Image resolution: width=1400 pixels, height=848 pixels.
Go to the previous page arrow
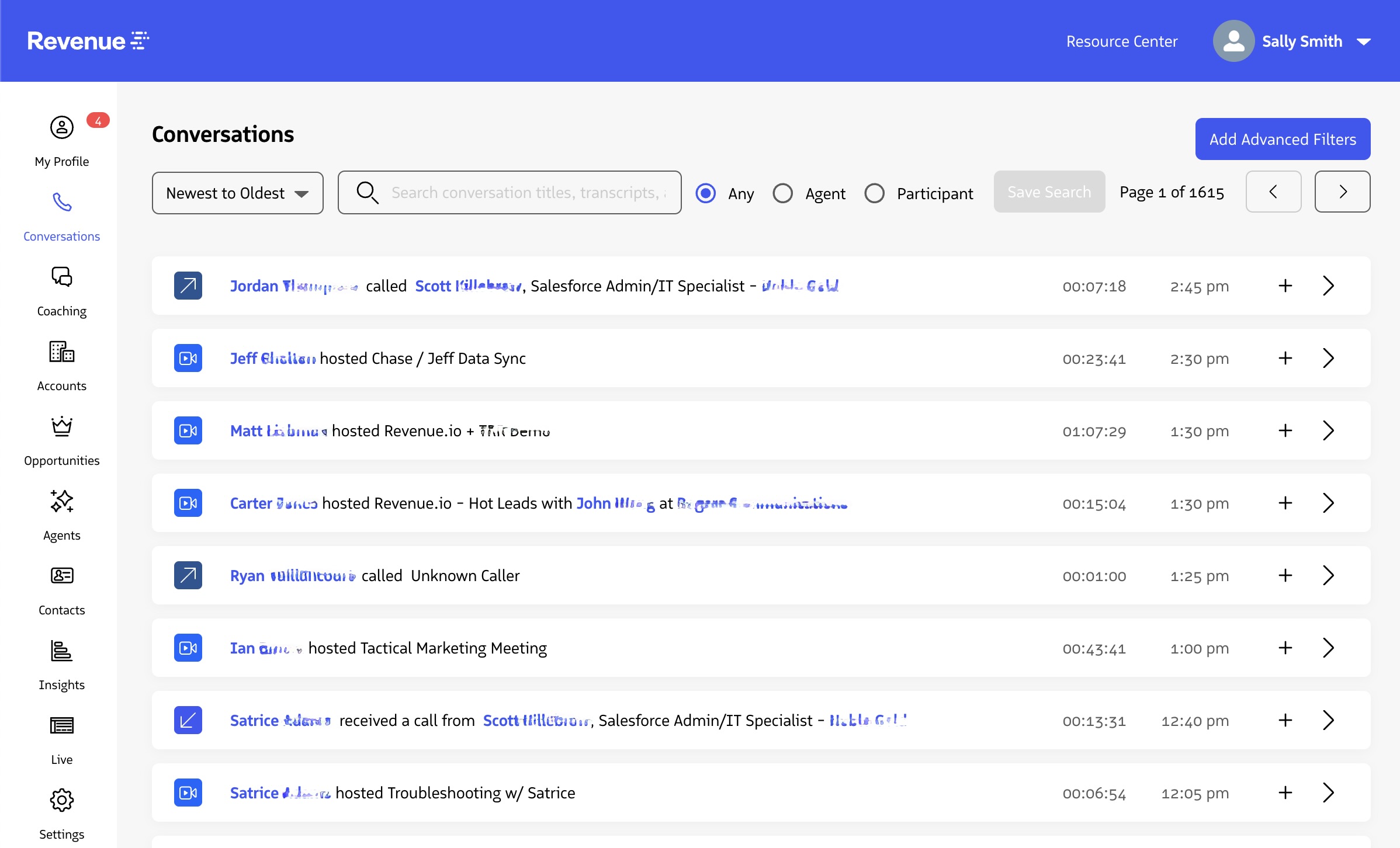(x=1273, y=192)
